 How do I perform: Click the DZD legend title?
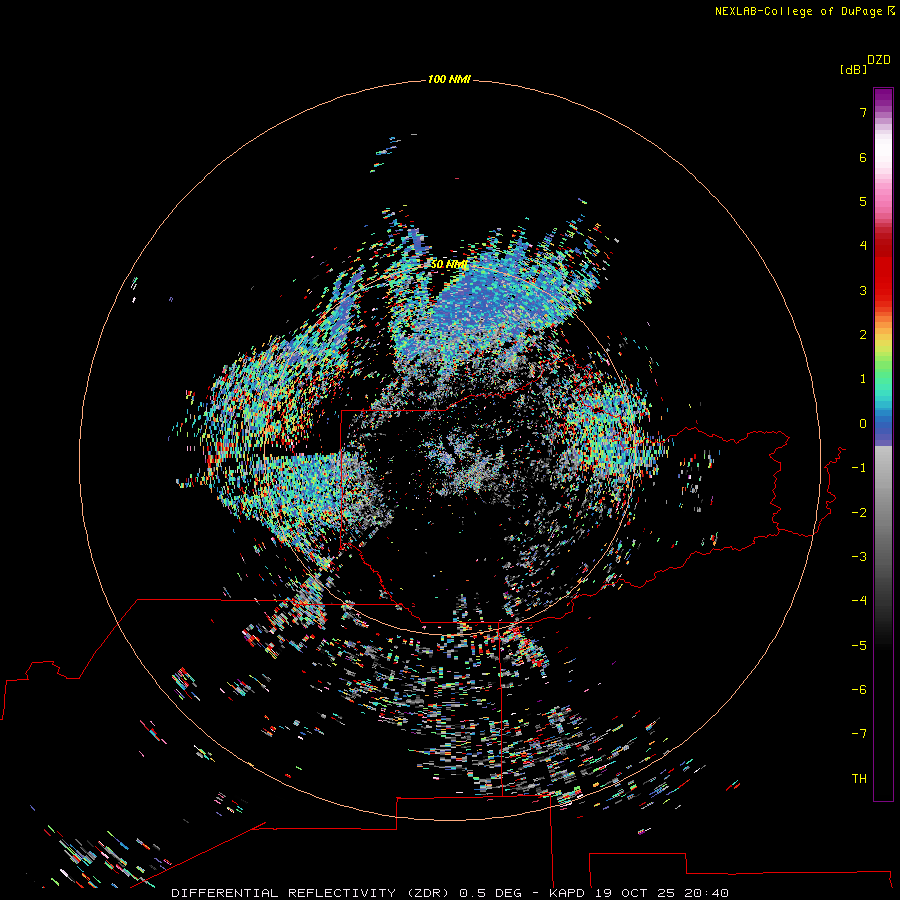[879, 60]
